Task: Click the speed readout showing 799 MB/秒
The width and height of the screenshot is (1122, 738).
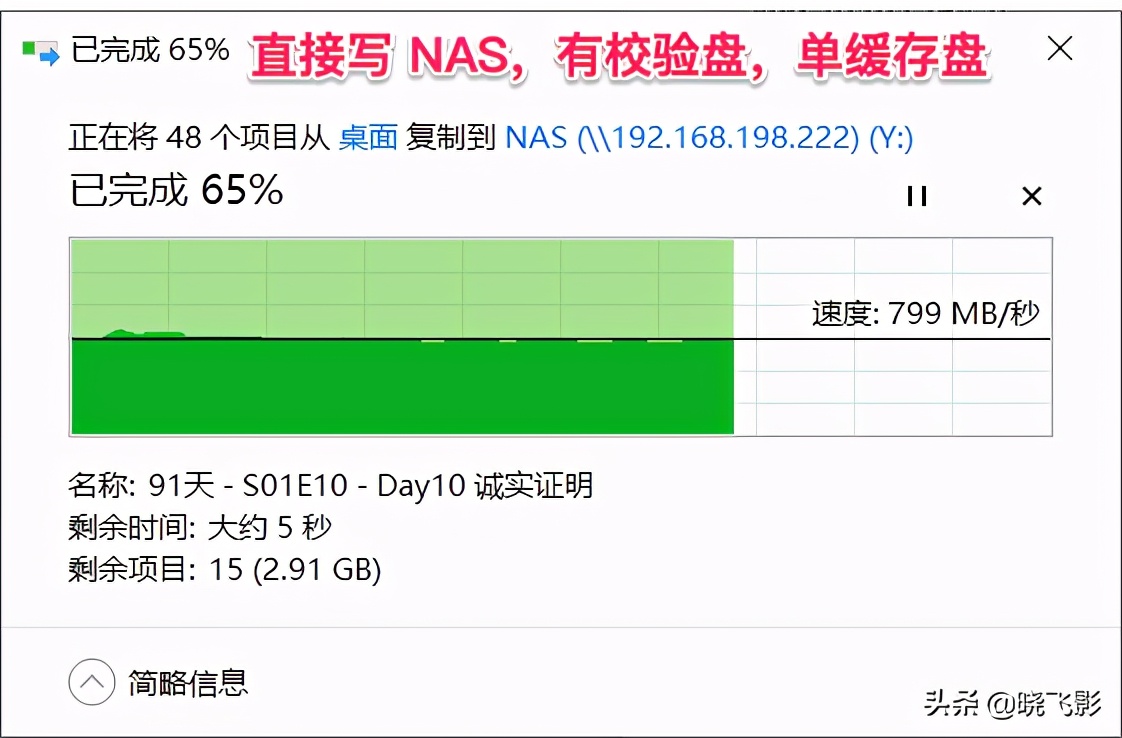Action: click(x=925, y=313)
